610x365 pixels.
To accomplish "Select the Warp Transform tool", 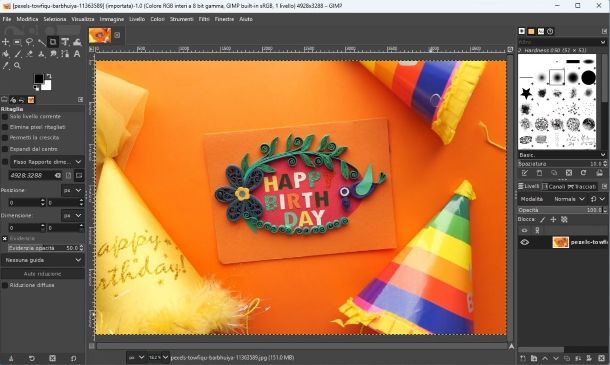I will coord(77,42).
